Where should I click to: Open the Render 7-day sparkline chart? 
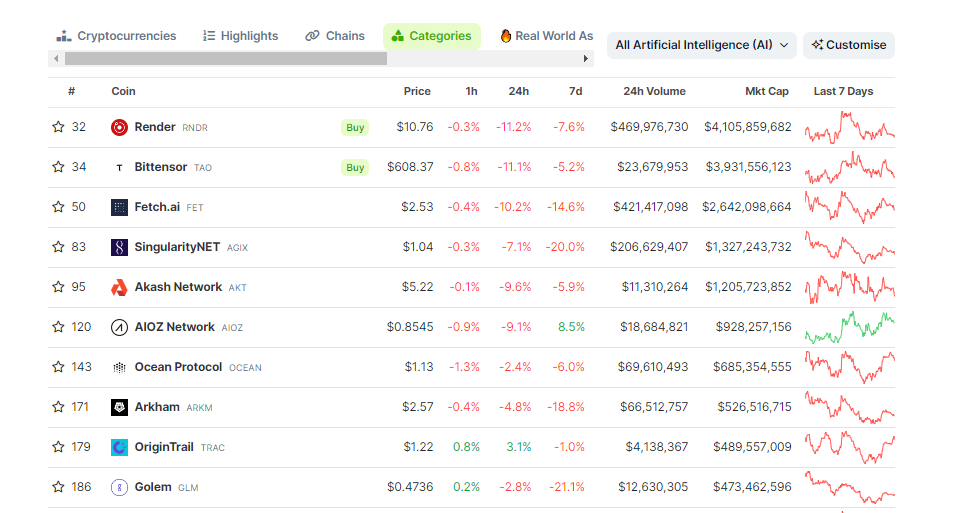click(x=849, y=127)
